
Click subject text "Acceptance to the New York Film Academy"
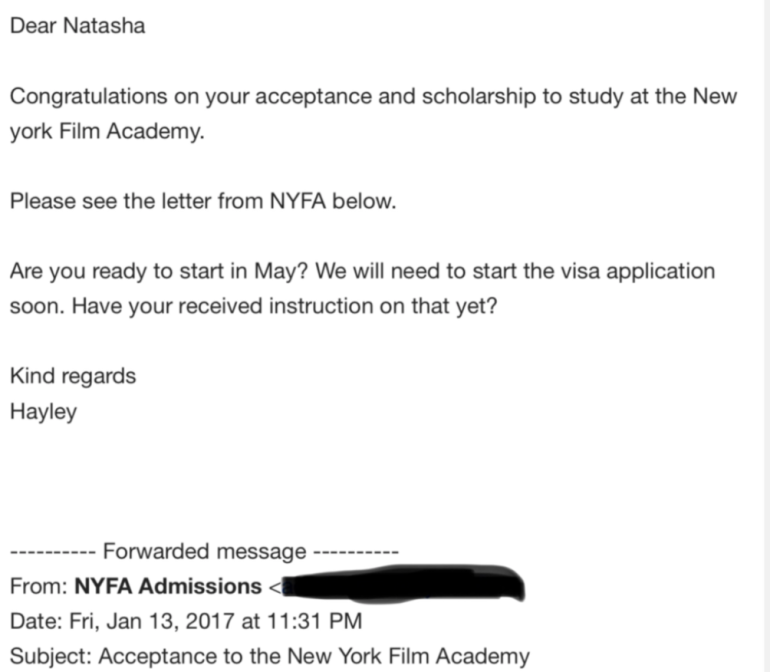point(314,657)
